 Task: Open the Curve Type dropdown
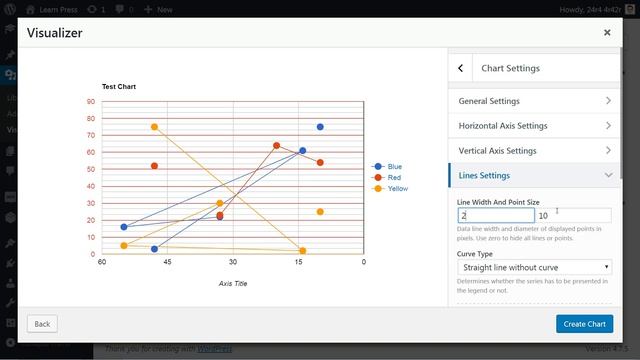pos(534,267)
